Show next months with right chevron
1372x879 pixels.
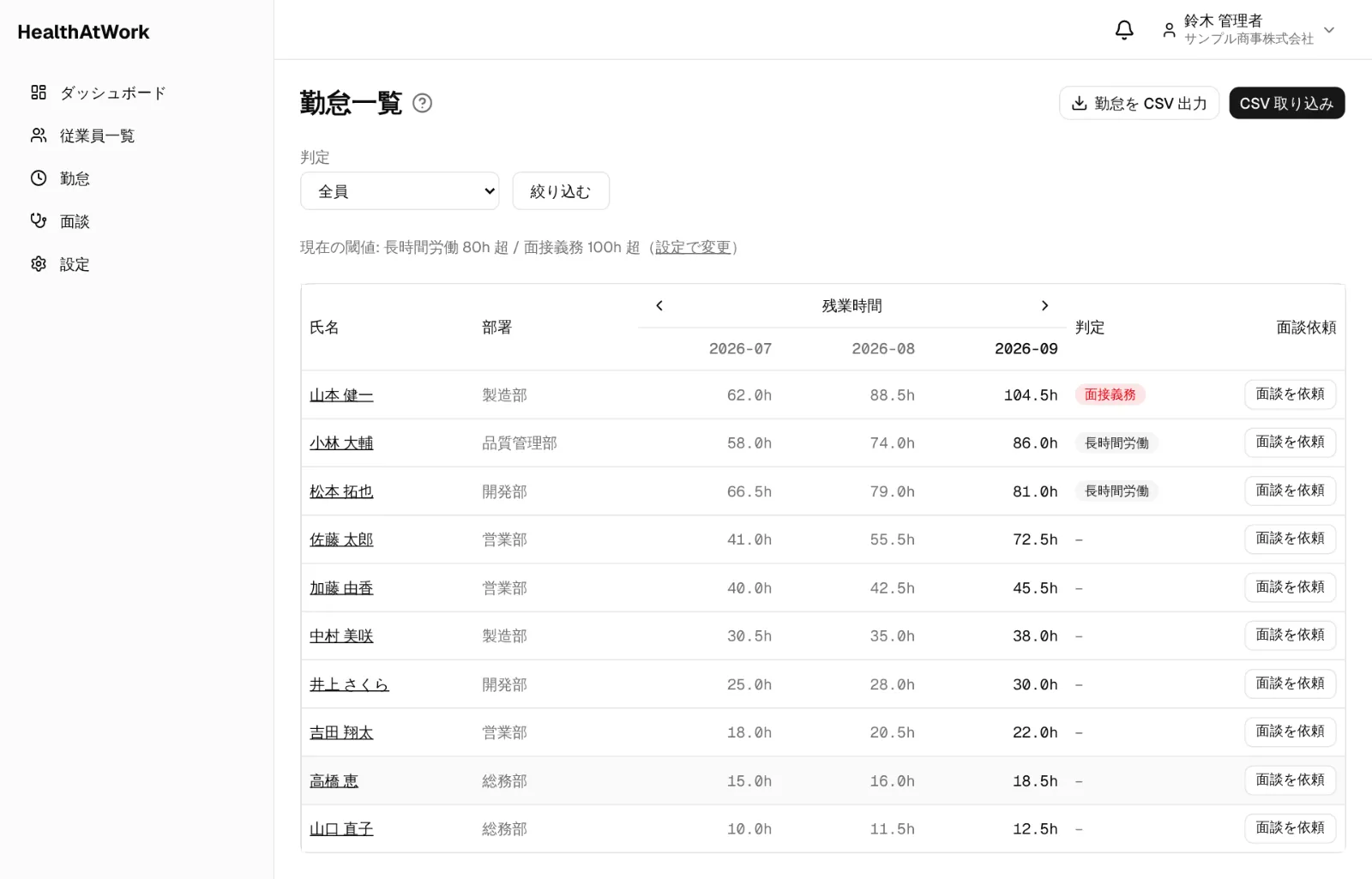(x=1044, y=305)
